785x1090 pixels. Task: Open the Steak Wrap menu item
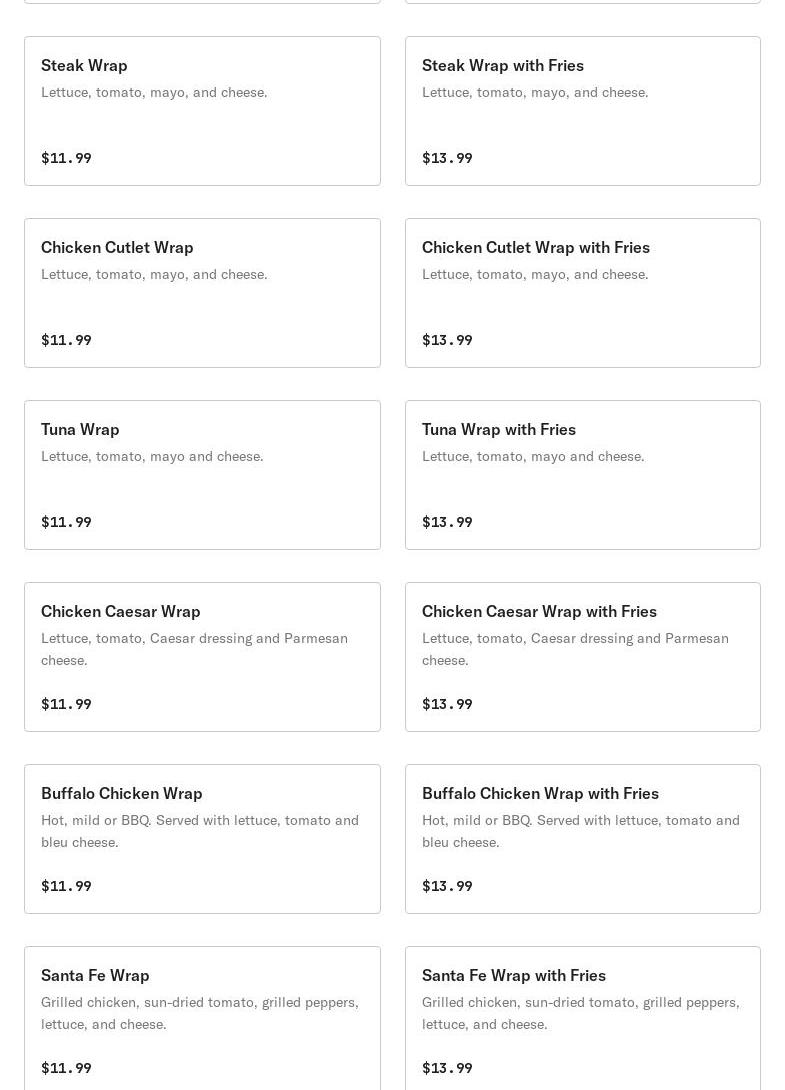(202, 111)
